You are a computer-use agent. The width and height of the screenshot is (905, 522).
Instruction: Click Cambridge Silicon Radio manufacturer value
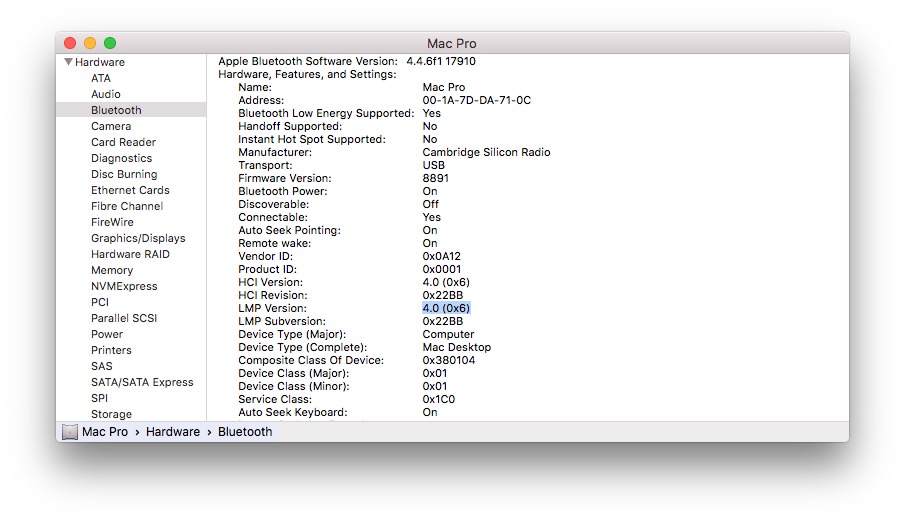click(486, 152)
